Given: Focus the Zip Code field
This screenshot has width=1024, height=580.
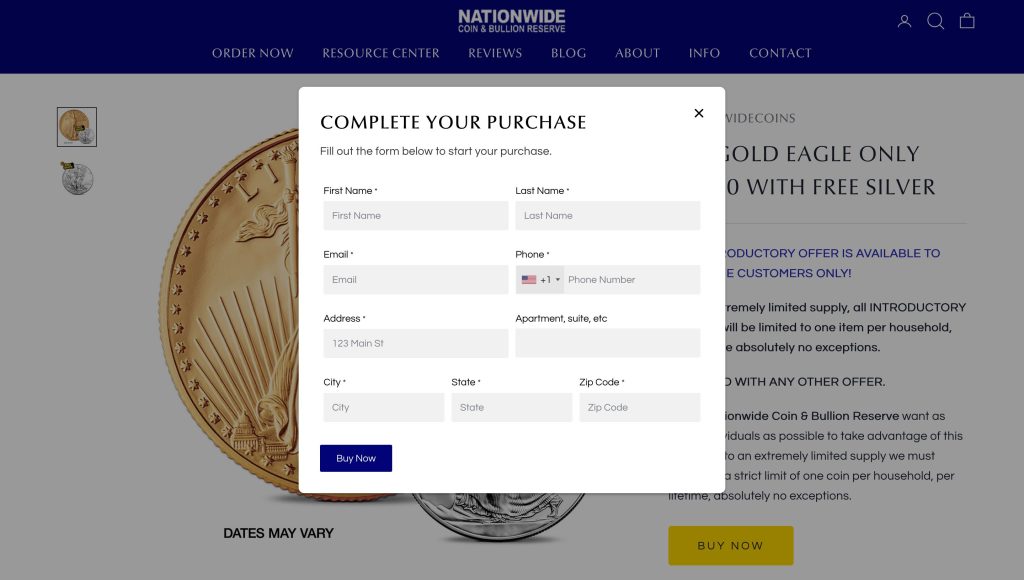Looking at the screenshot, I should [x=639, y=408].
